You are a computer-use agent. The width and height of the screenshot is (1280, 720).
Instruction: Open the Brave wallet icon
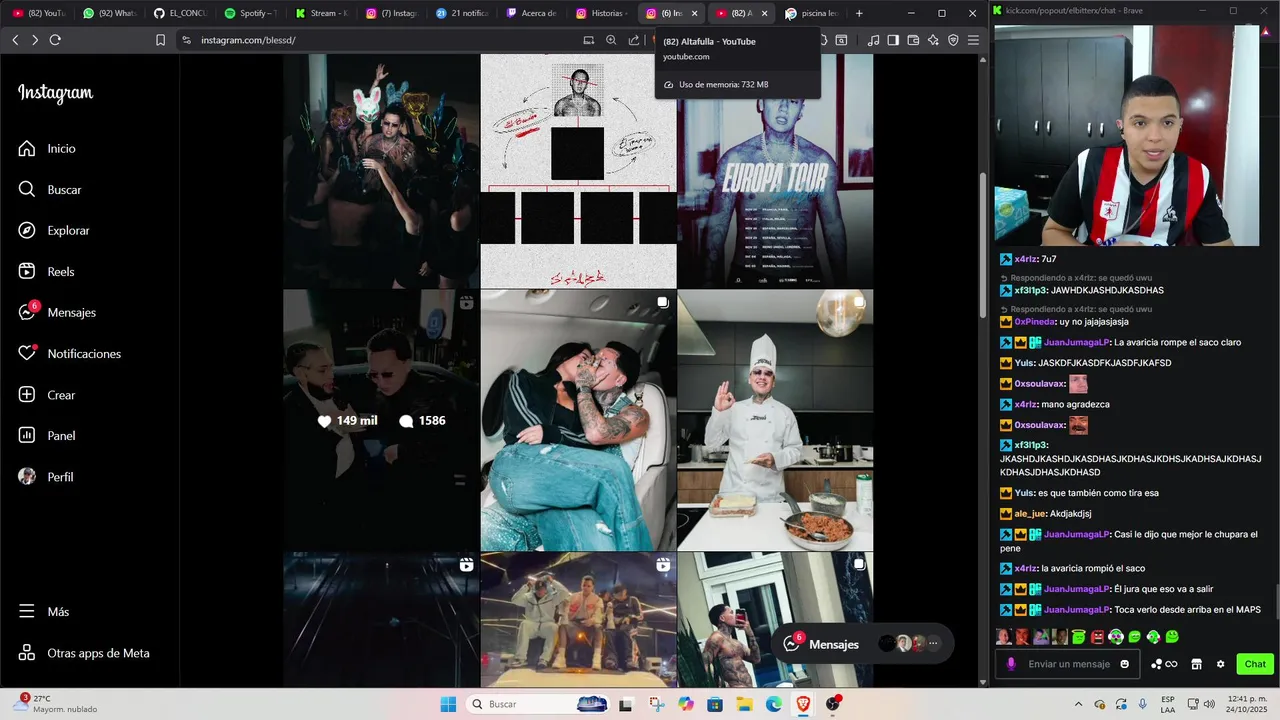(x=913, y=40)
